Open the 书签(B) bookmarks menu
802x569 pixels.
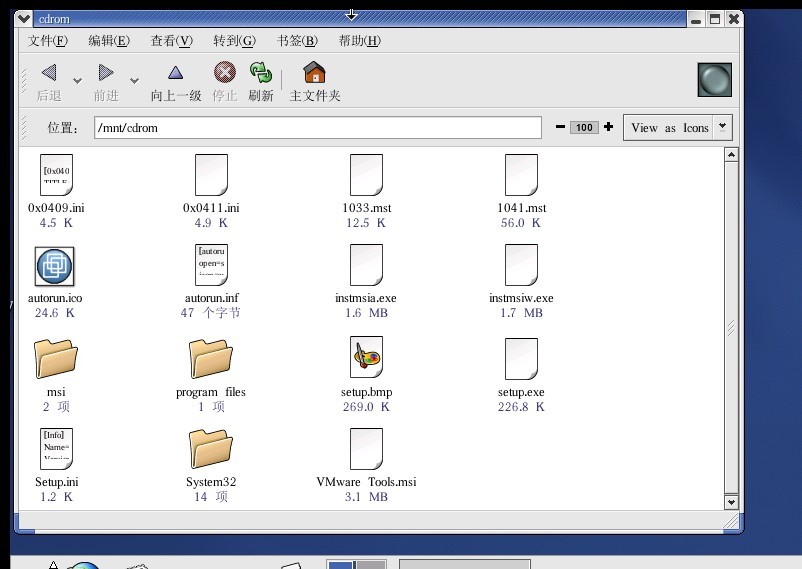(x=297, y=41)
